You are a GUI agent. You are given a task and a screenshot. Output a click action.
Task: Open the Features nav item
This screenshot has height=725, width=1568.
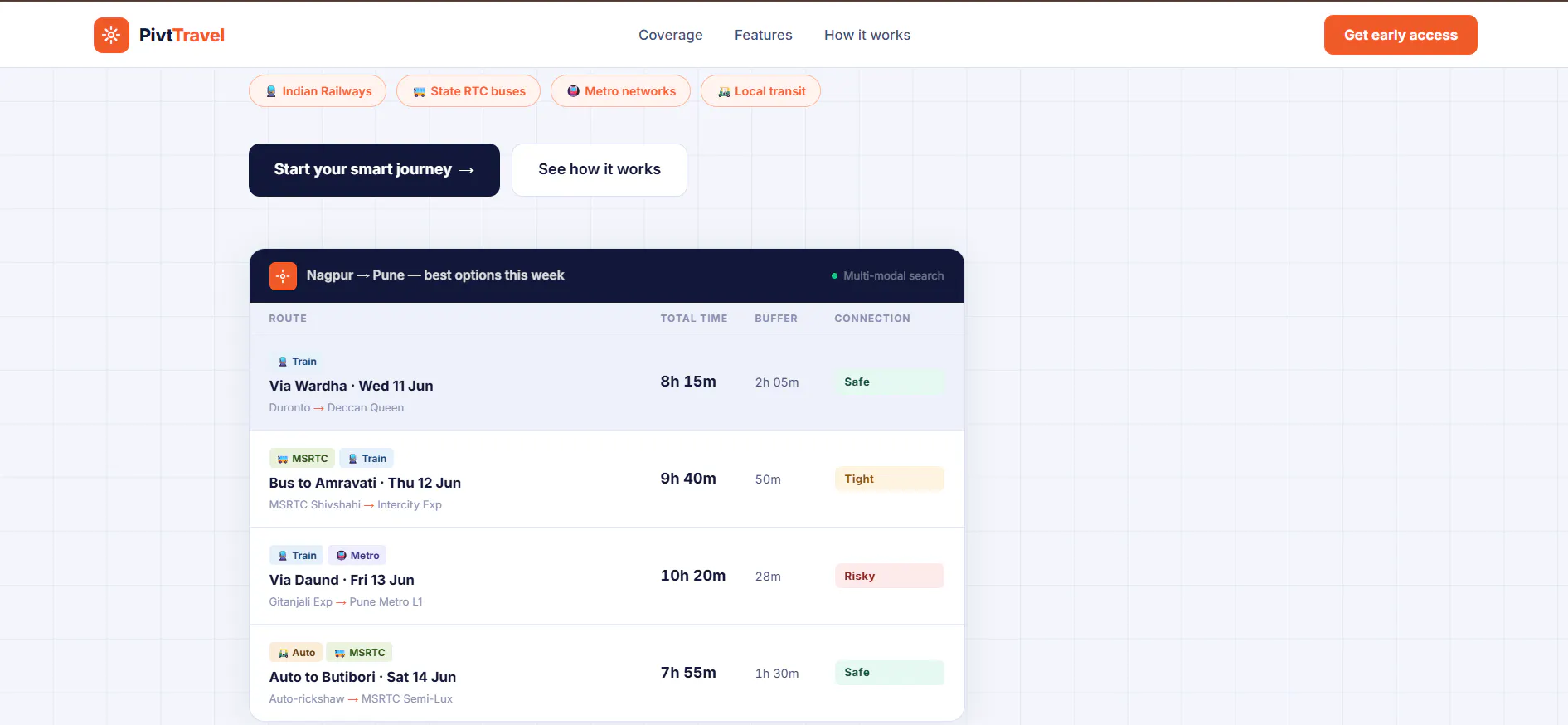tap(763, 35)
